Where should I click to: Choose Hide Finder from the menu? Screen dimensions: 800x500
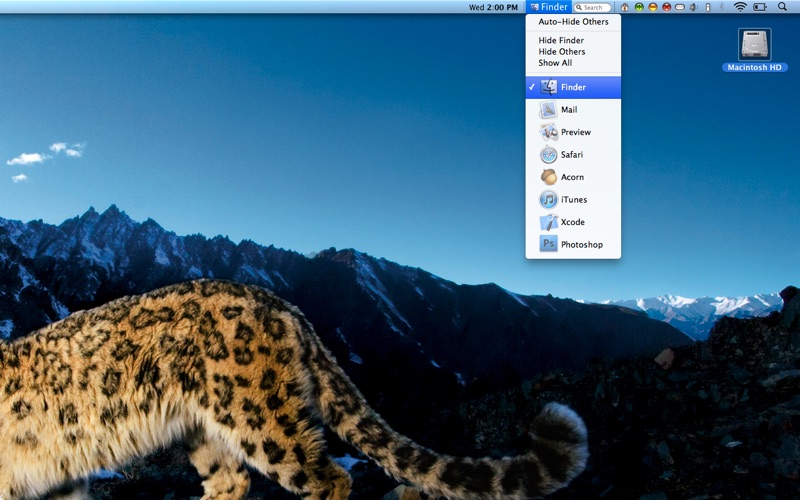click(561, 41)
